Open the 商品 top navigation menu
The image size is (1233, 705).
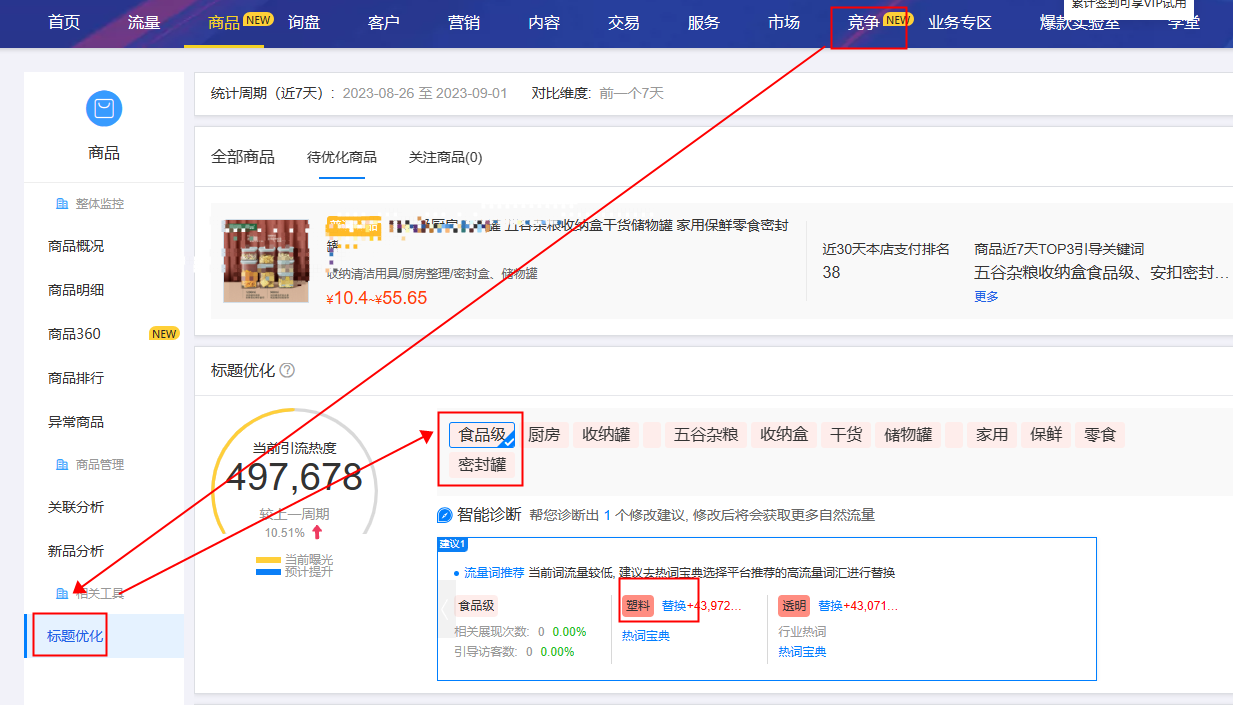pyautogui.click(x=224, y=22)
